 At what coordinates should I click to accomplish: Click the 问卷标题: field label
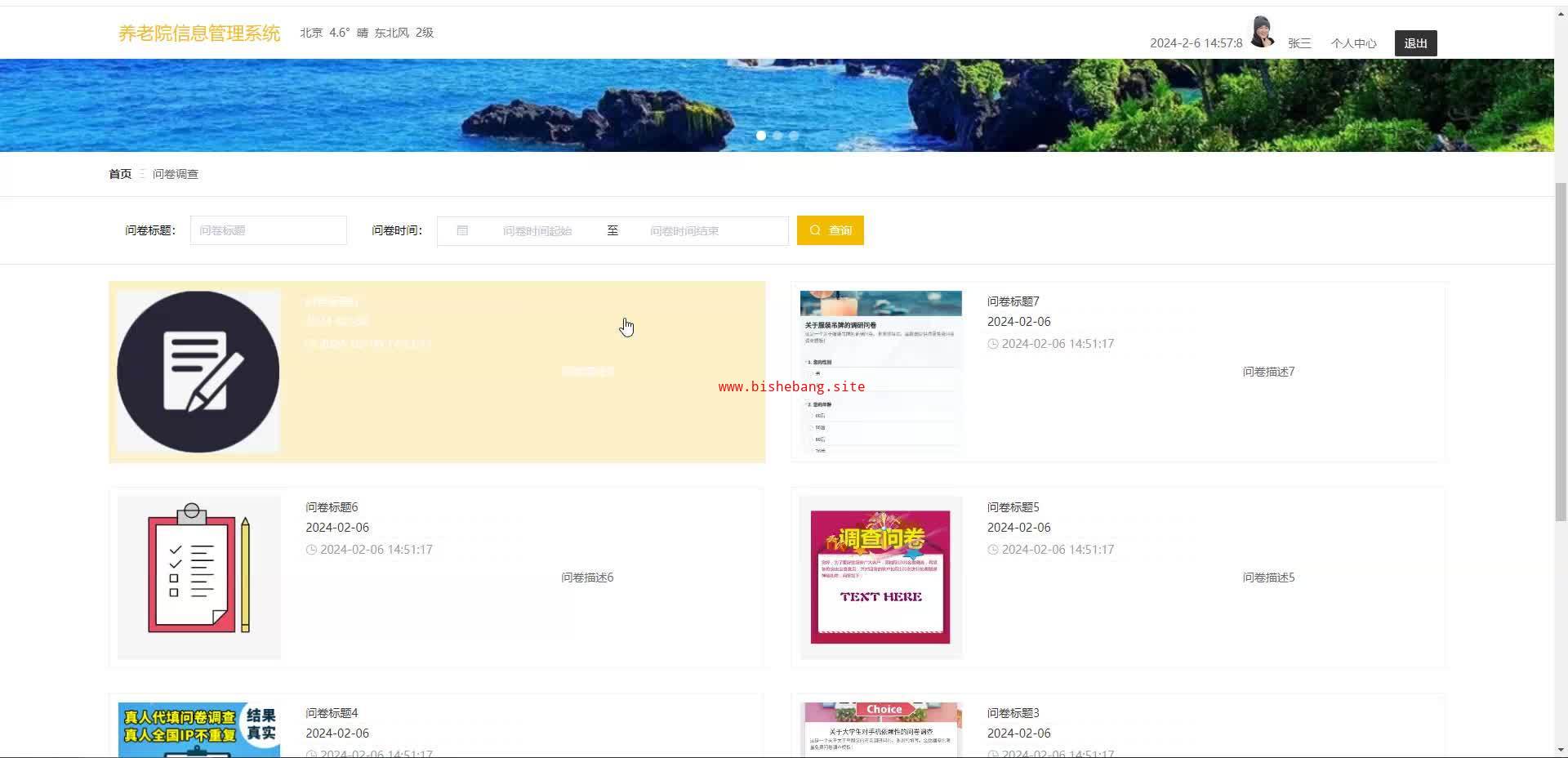click(150, 230)
